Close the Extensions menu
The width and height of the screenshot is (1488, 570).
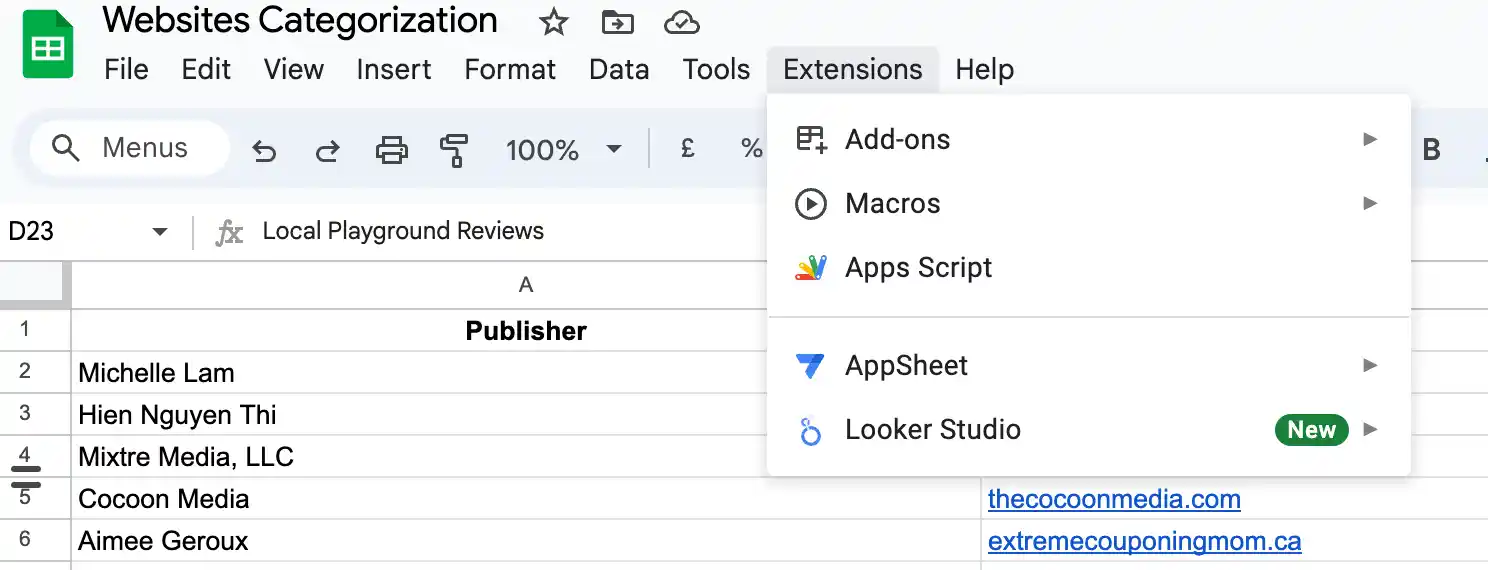[853, 69]
